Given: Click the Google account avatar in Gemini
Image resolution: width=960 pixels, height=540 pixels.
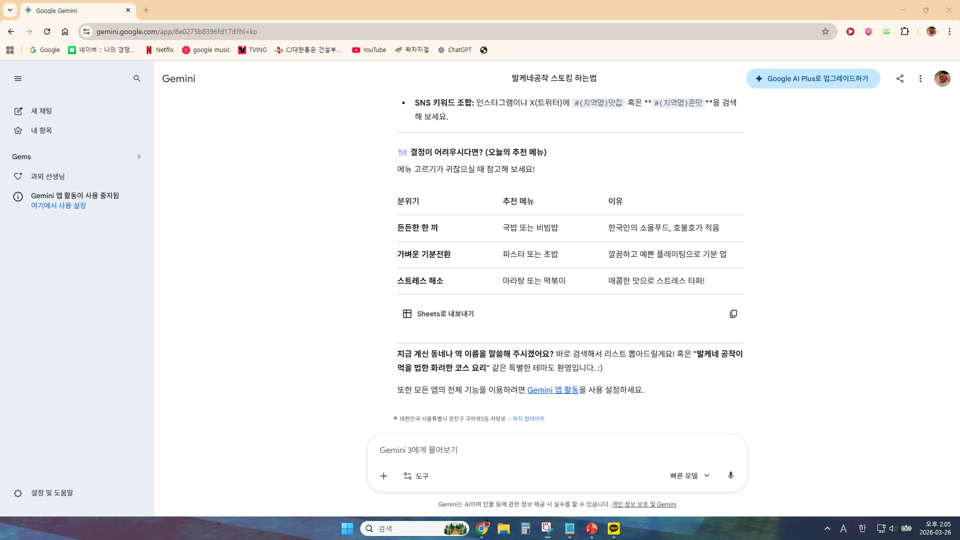Looking at the screenshot, I should pos(942,78).
